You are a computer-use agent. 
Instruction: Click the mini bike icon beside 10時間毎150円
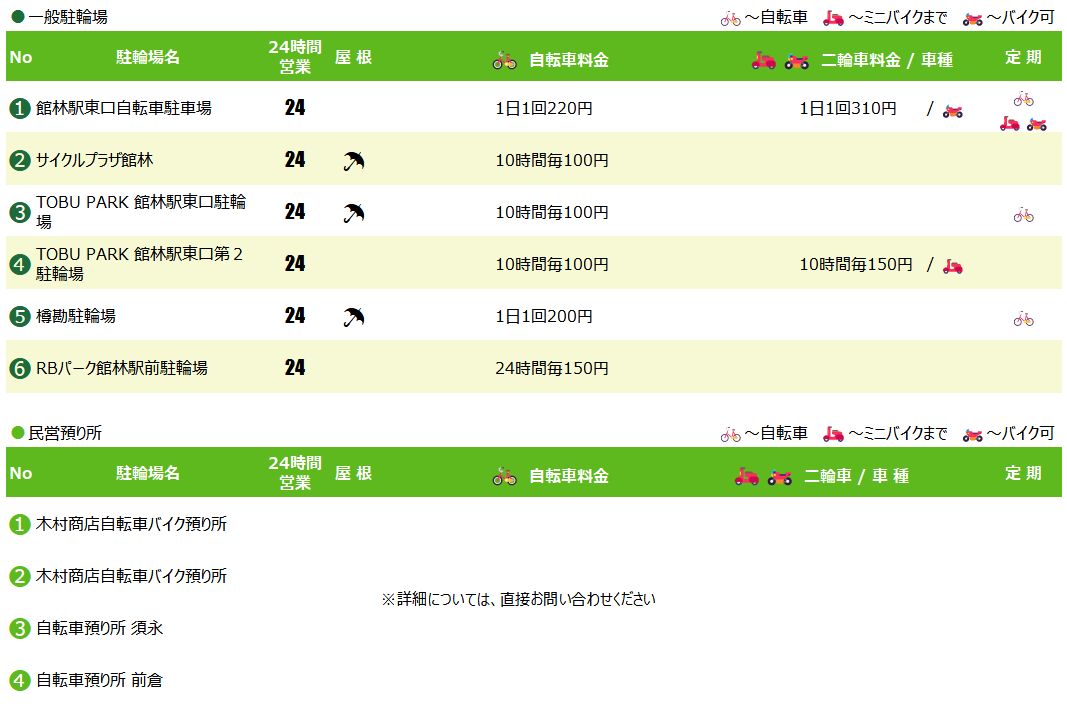952,266
